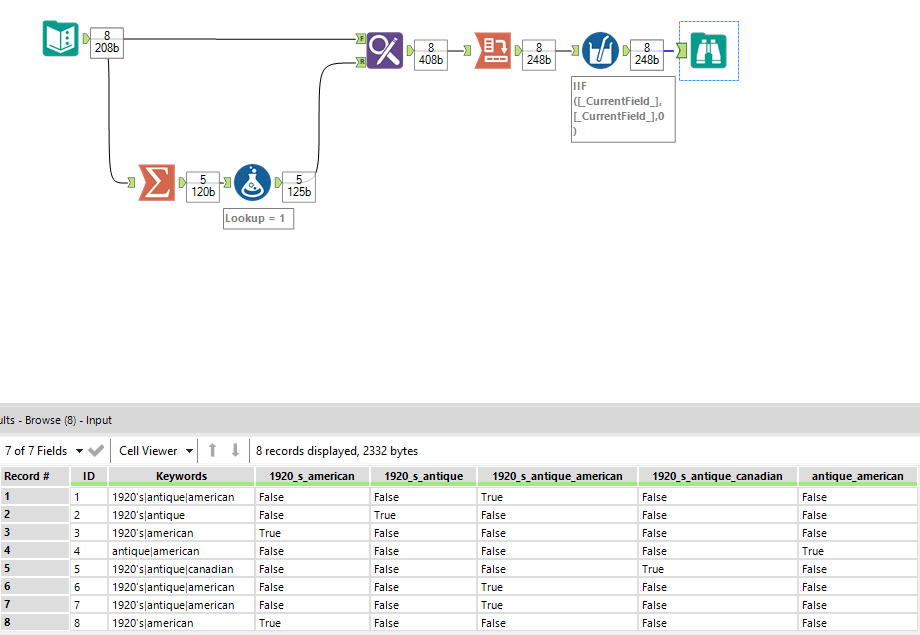Select the Text Input tool icon
The image size is (920, 635).
(x=60, y=39)
